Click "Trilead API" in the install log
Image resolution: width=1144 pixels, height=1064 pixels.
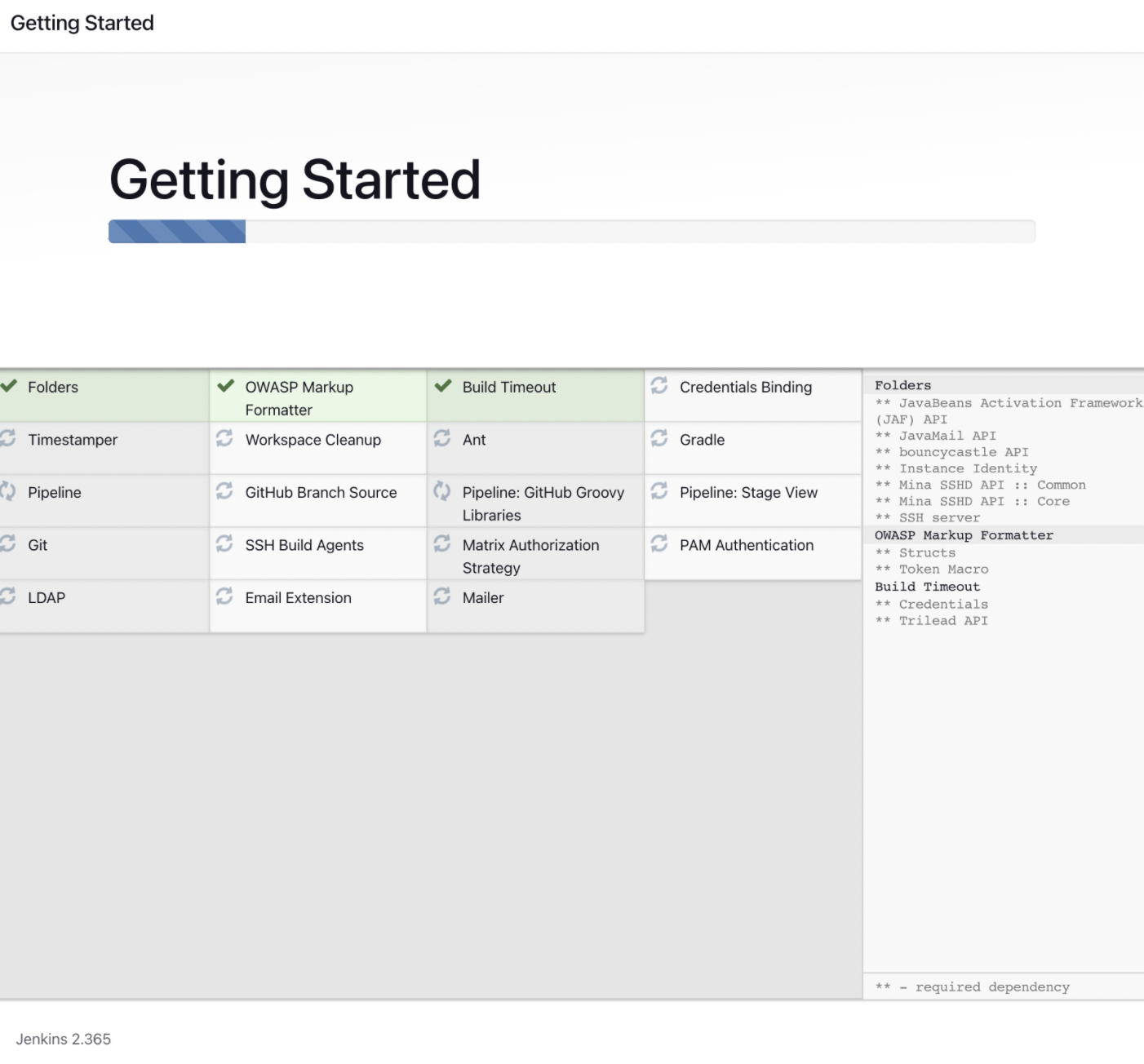(x=943, y=620)
